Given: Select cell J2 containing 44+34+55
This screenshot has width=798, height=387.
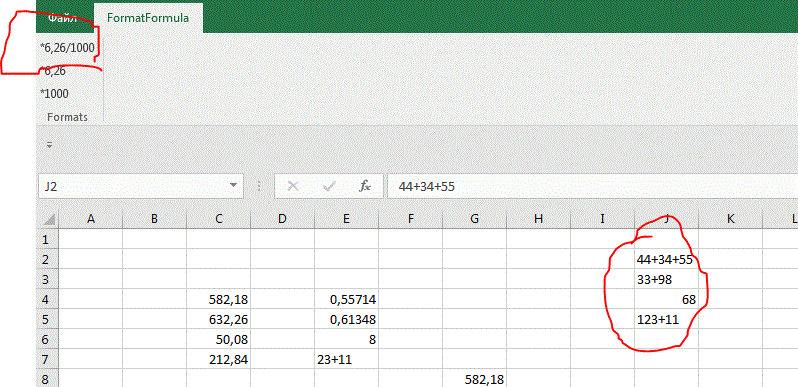Looking at the screenshot, I should (x=666, y=259).
